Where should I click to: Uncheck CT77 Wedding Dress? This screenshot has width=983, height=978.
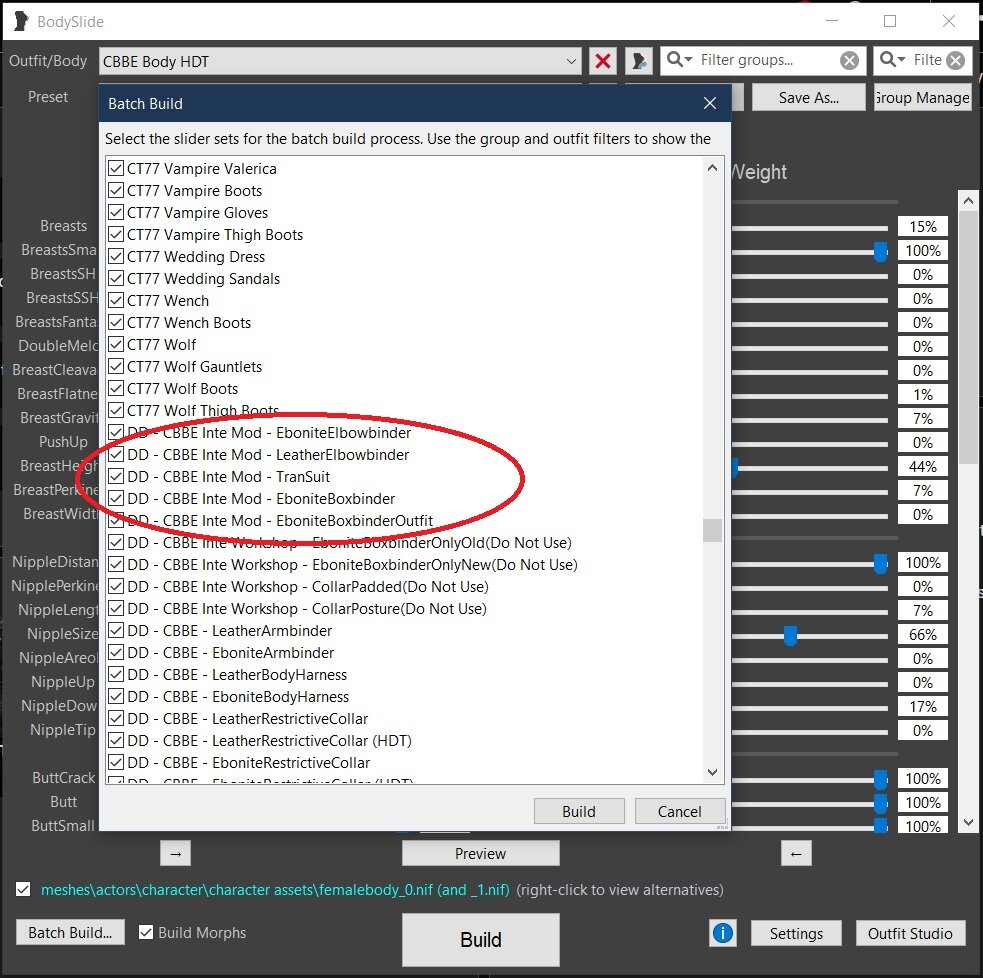pyautogui.click(x=116, y=256)
